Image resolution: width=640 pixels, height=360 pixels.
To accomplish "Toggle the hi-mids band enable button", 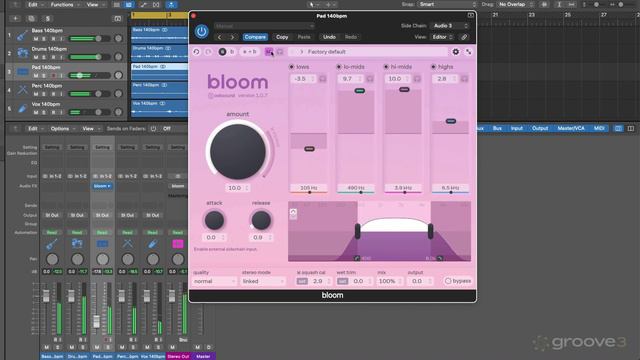I will tap(386, 67).
